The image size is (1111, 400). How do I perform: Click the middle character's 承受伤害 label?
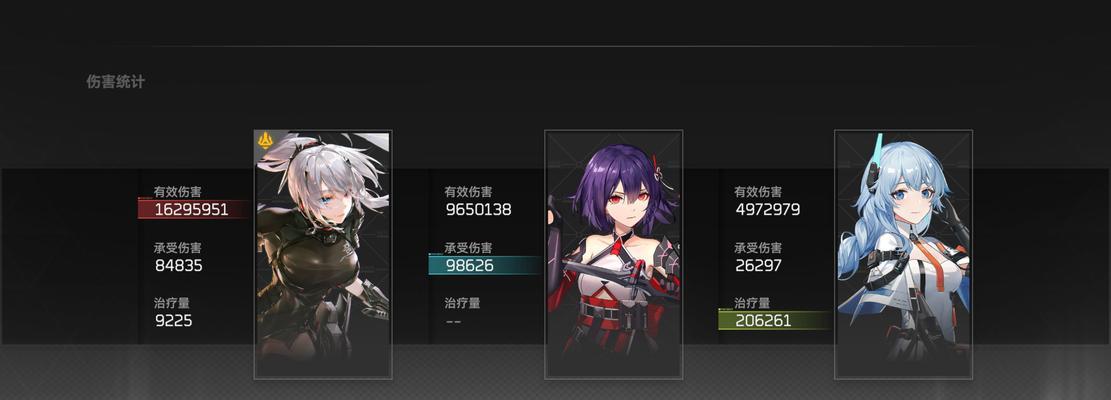tap(468, 248)
